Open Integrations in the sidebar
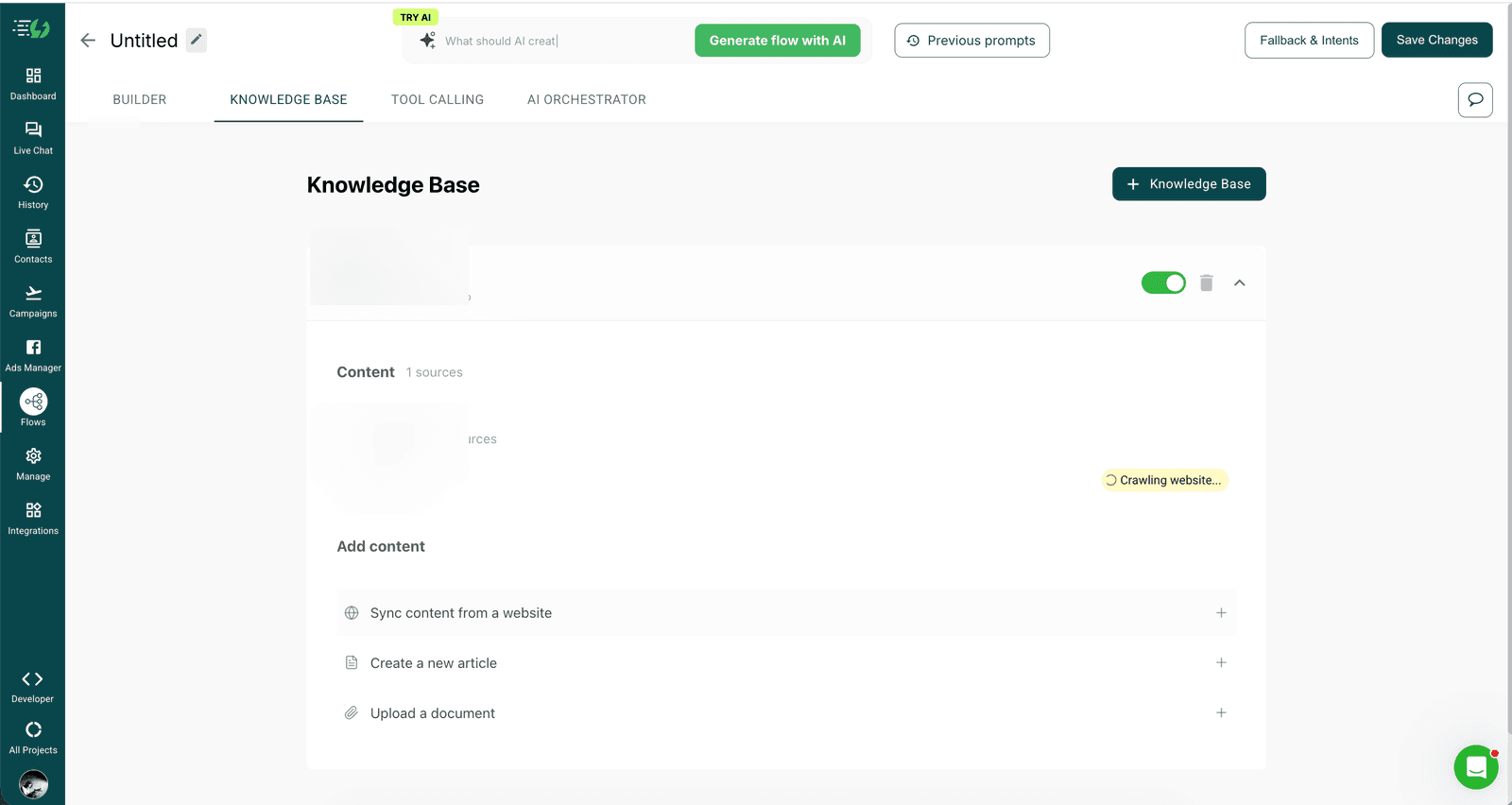Viewport: 1512px width, 805px height. 33,519
